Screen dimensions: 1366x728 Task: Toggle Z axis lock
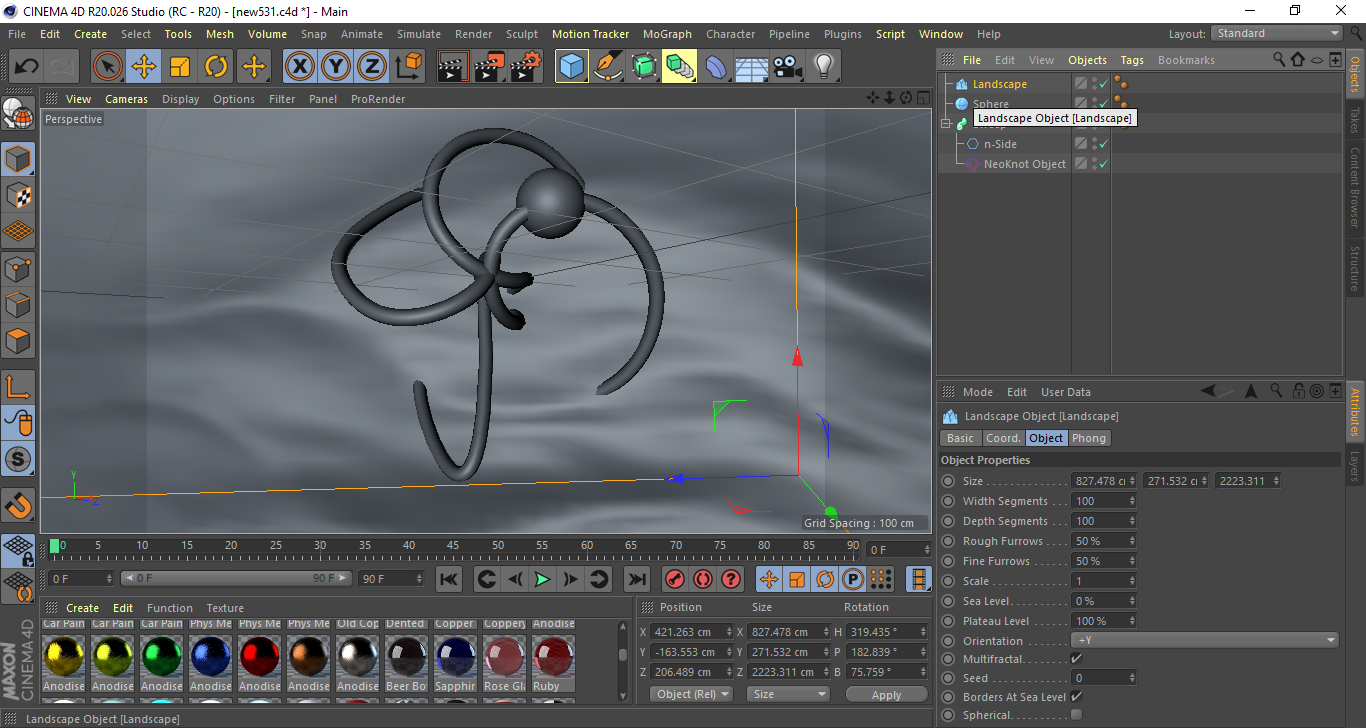(372, 67)
